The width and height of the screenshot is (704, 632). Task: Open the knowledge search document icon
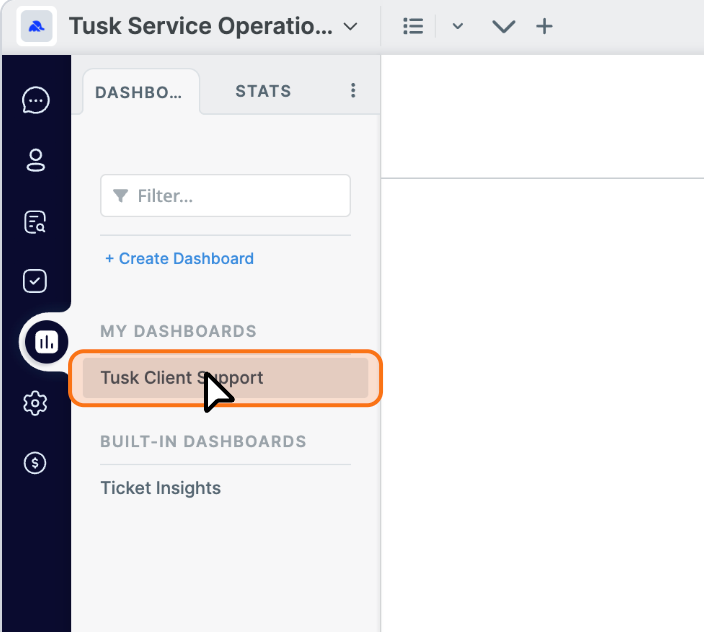coord(35,222)
